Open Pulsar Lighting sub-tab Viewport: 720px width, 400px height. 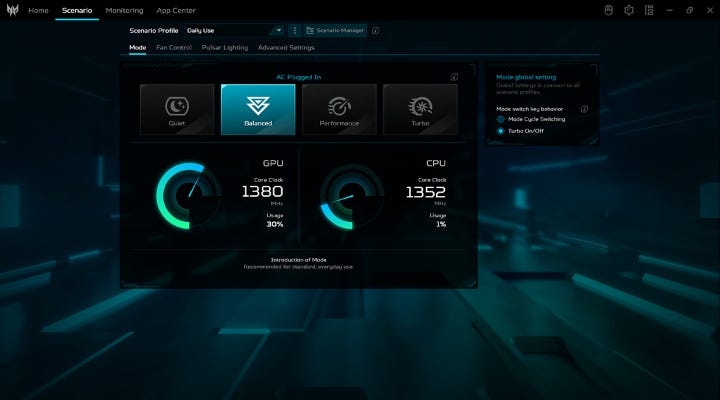(225, 47)
